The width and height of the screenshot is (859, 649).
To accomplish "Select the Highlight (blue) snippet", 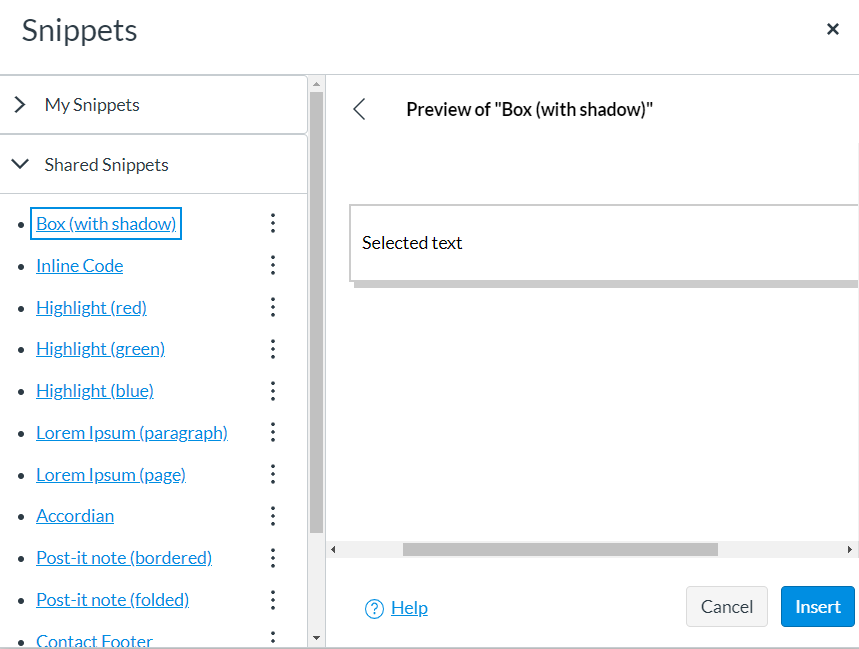I will tap(95, 391).
